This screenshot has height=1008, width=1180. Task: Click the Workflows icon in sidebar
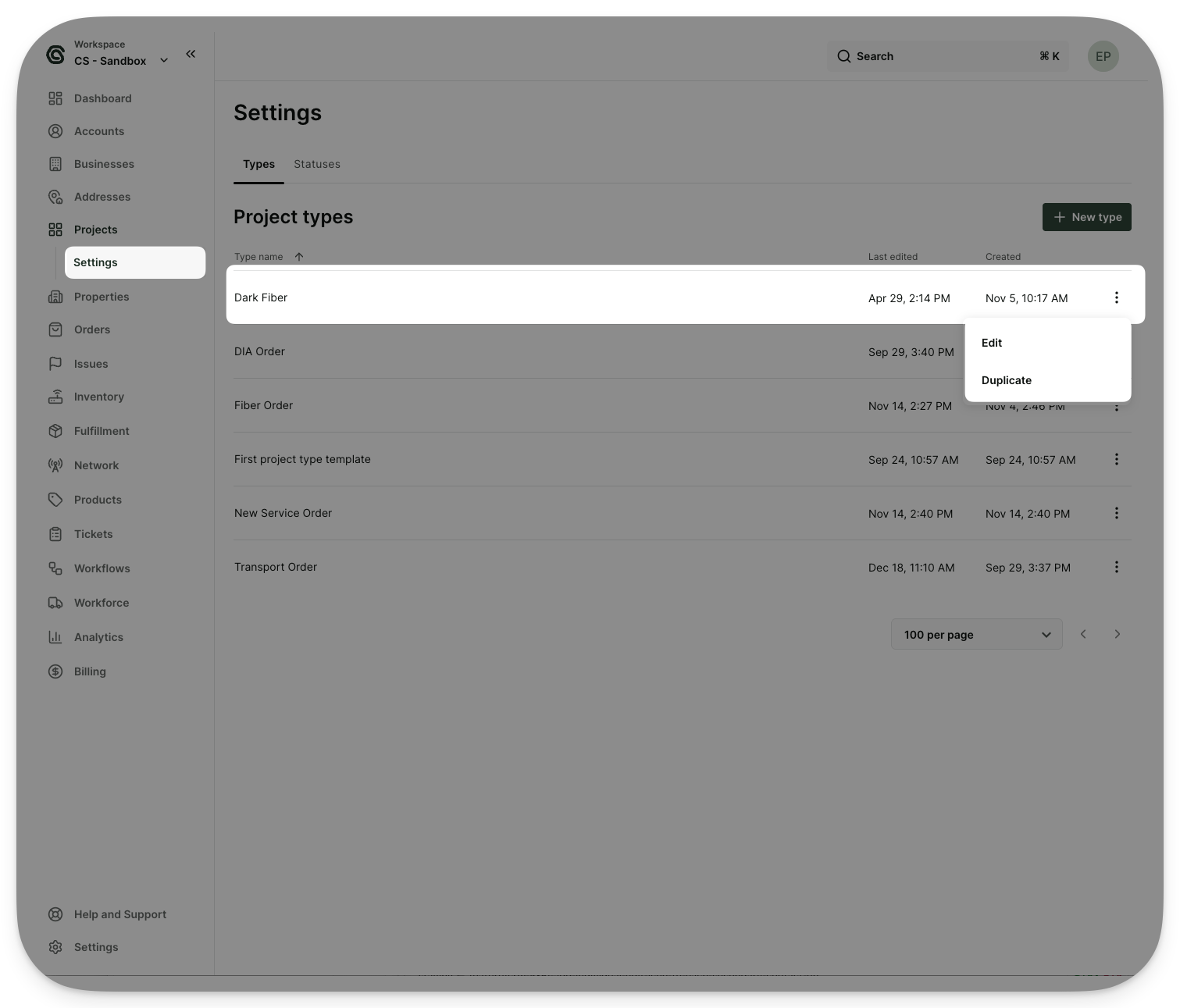pyautogui.click(x=55, y=568)
